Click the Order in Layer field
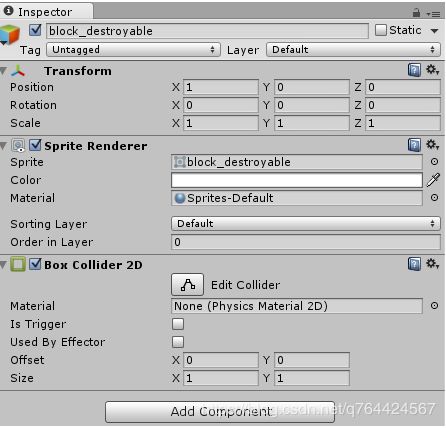 (306, 242)
